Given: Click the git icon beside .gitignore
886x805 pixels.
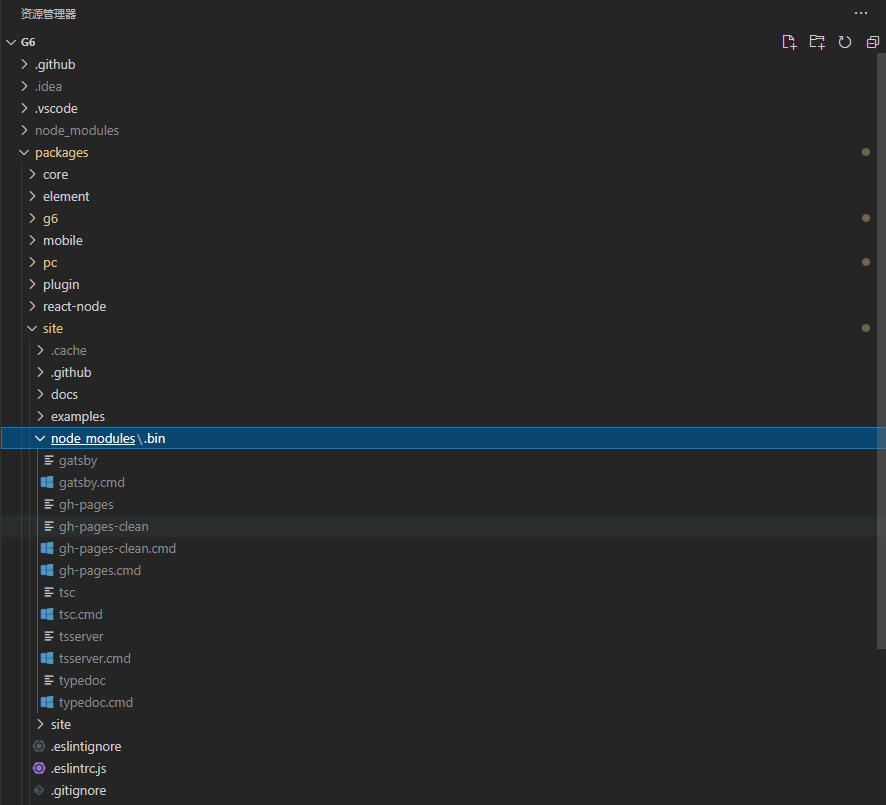Looking at the screenshot, I should point(39,790).
